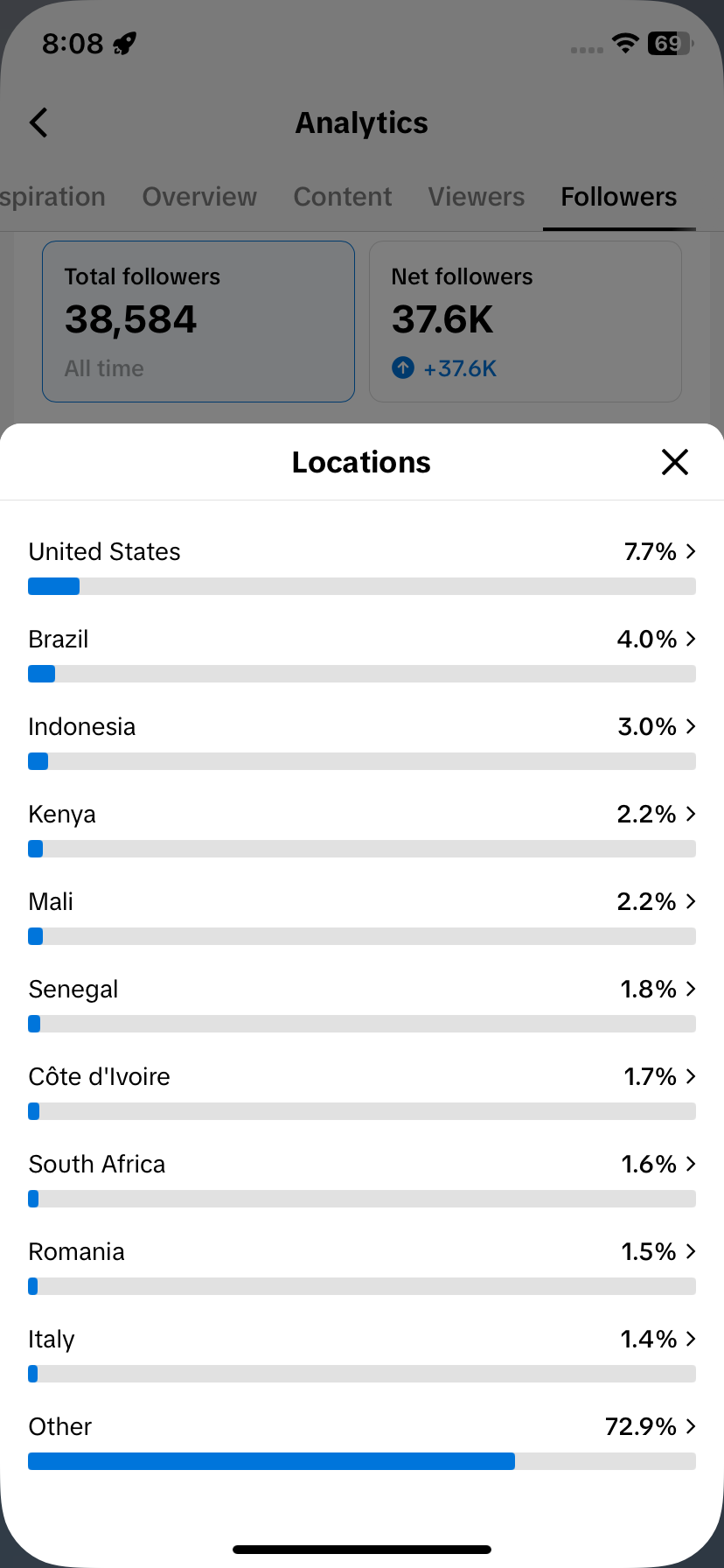This screenshot has height=1568, width=724.
Task: Open the Viewers tab
Action: tap(477, 197)
